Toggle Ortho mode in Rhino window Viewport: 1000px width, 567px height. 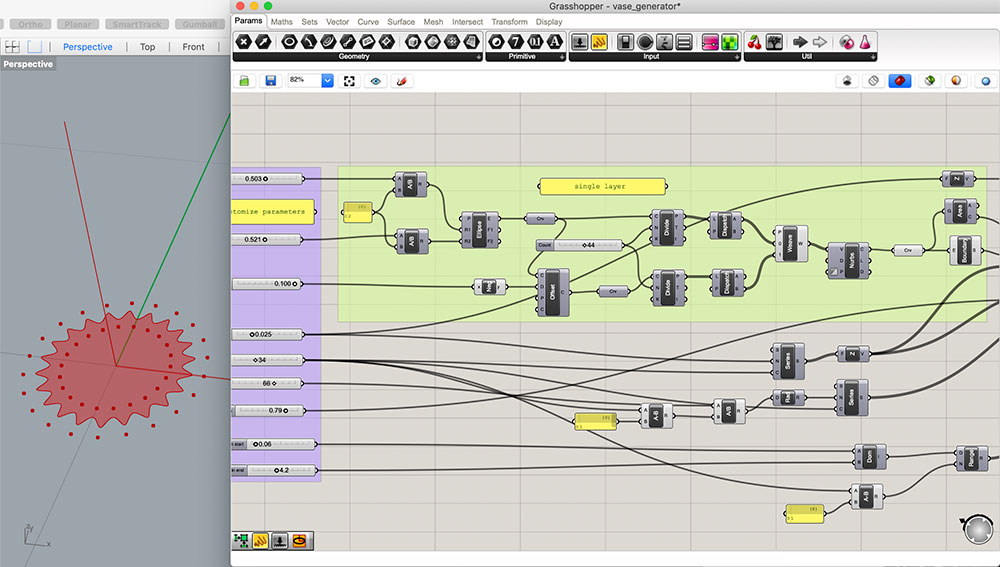pos(30,24)
